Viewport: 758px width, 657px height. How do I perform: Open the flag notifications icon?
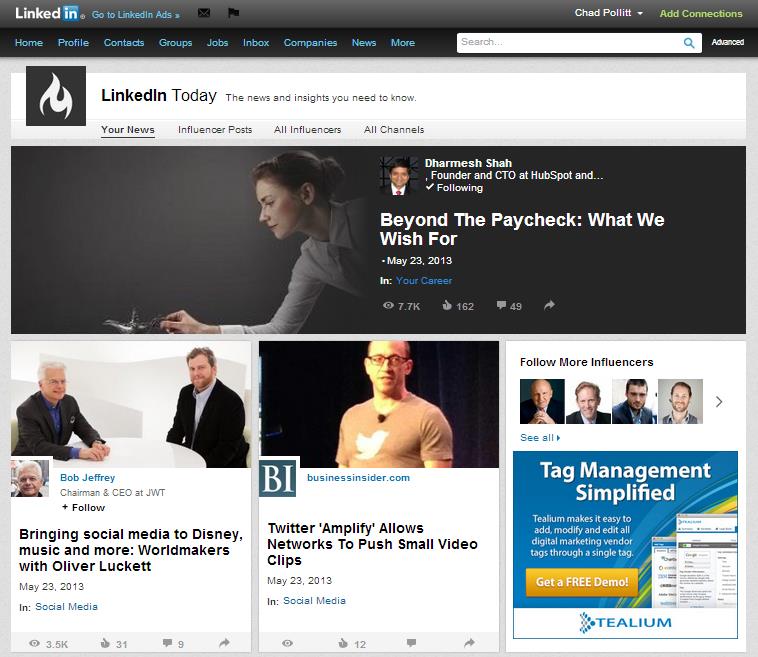pyautogui.click(x=233, y=13)
